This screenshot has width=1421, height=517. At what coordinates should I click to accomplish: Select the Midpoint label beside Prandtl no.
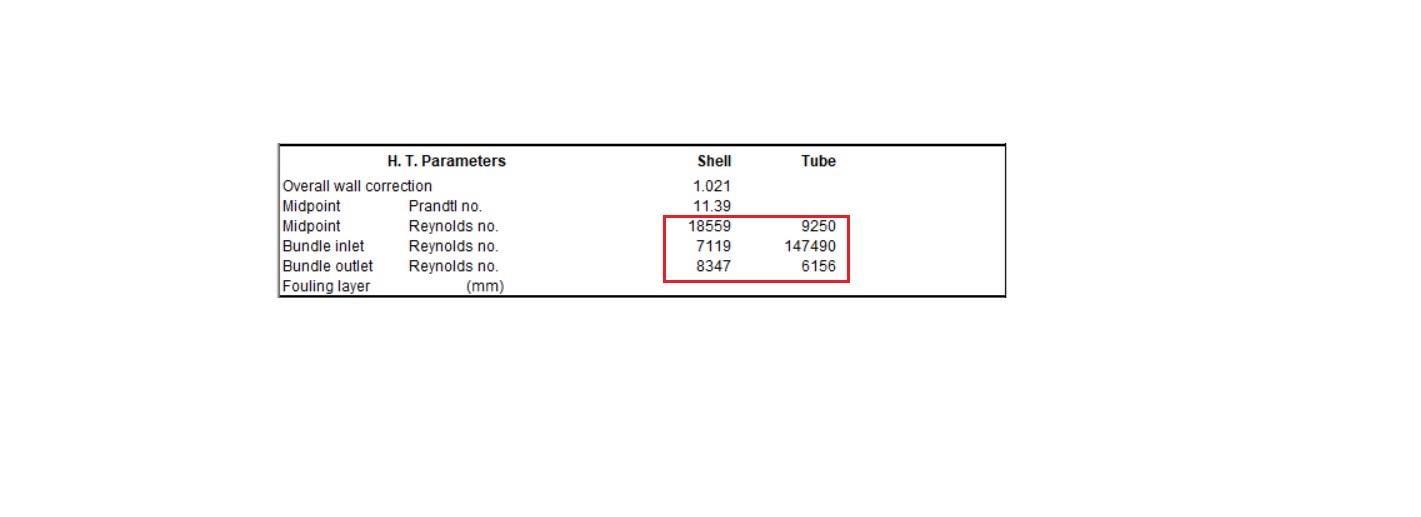(312, 206)
